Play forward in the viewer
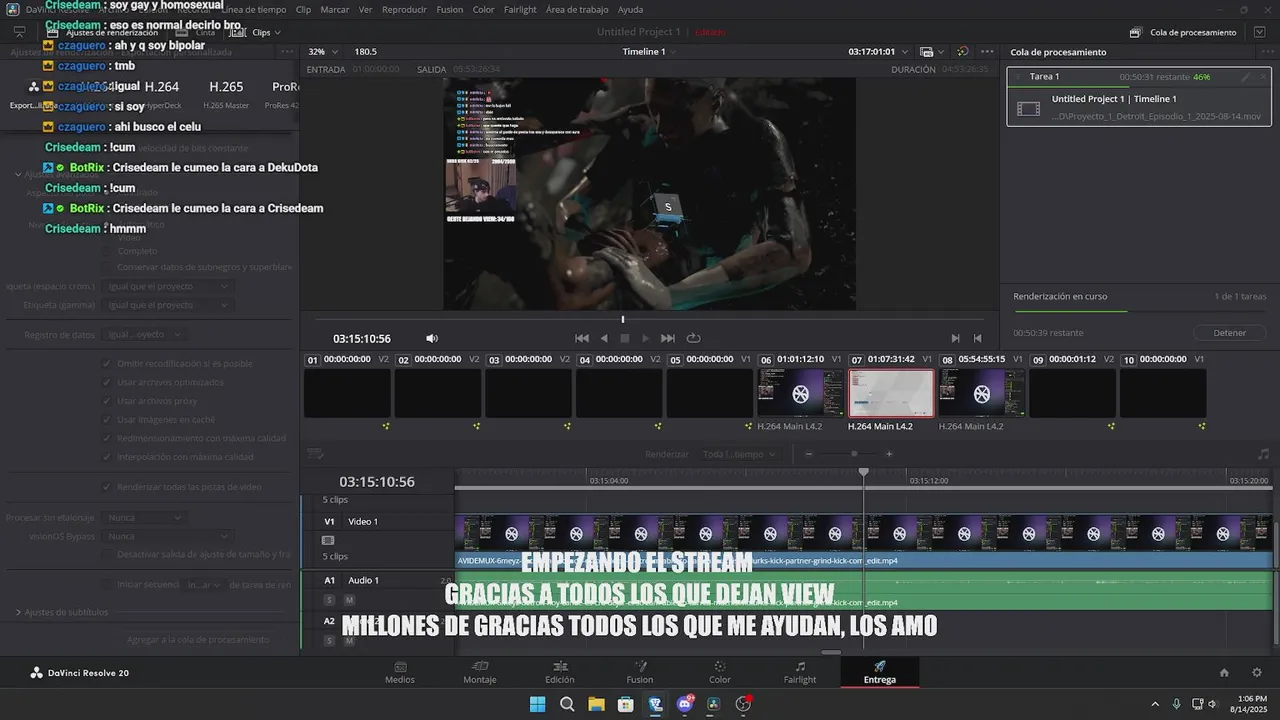Screen dimensions: 1280x720 tap(645, 339)
